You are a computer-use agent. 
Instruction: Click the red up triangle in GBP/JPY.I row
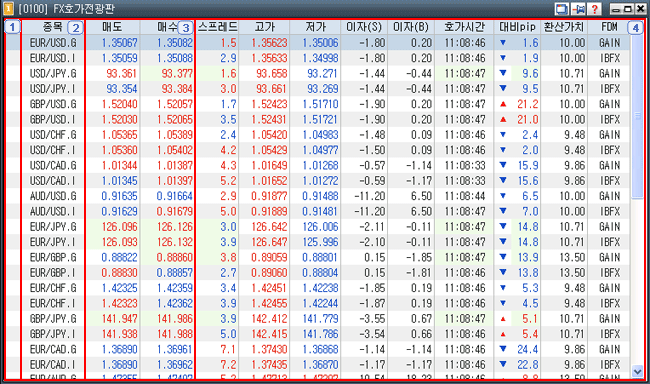coord(503,334)
